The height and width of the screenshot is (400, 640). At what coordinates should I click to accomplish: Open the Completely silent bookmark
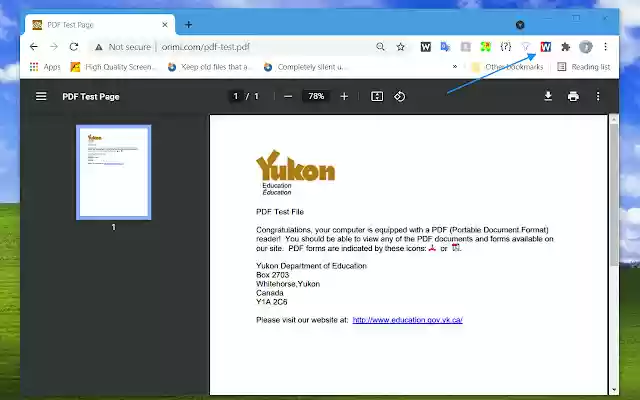click(305, 67)
